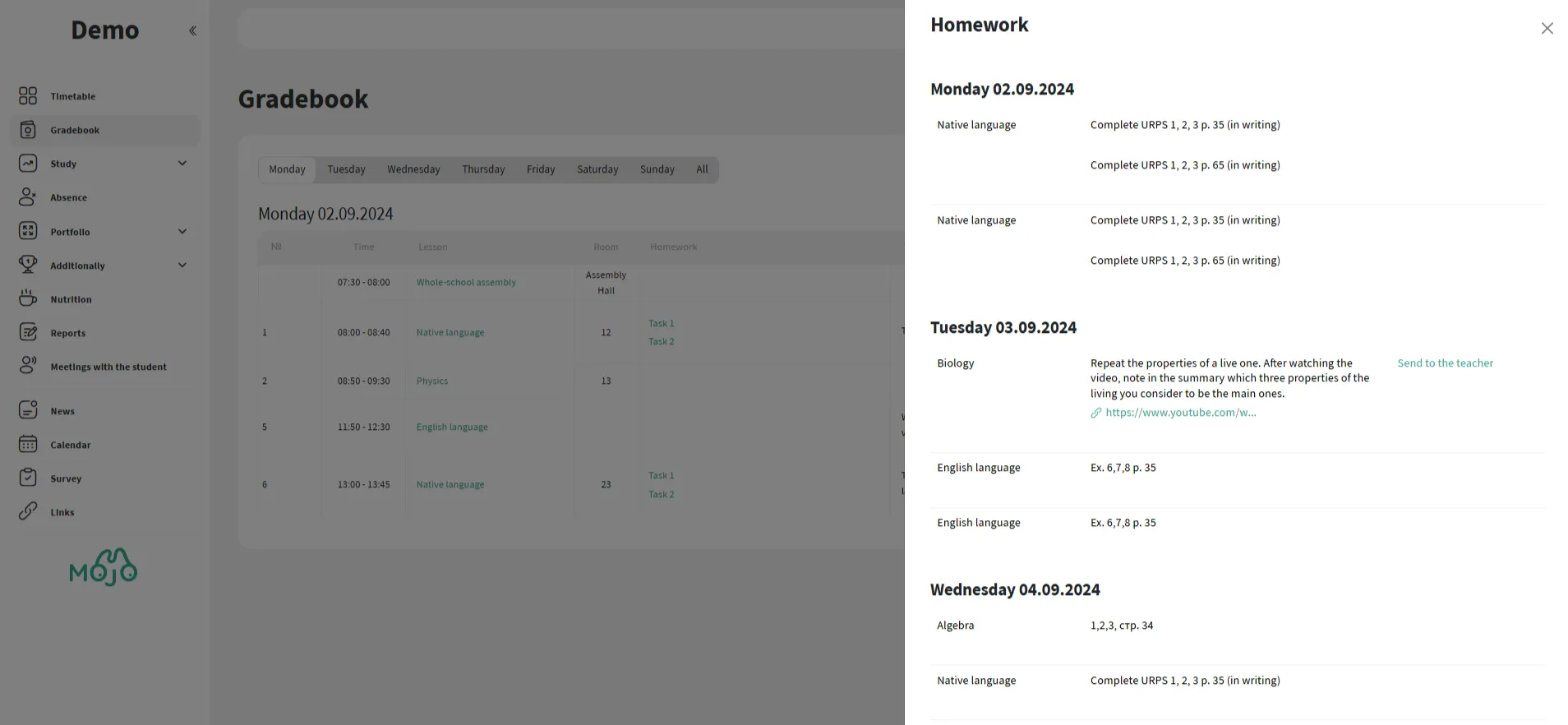This screenshot has width=1568, height=725.
Task: Close the Homework panel
Action: click(1547, 29)
